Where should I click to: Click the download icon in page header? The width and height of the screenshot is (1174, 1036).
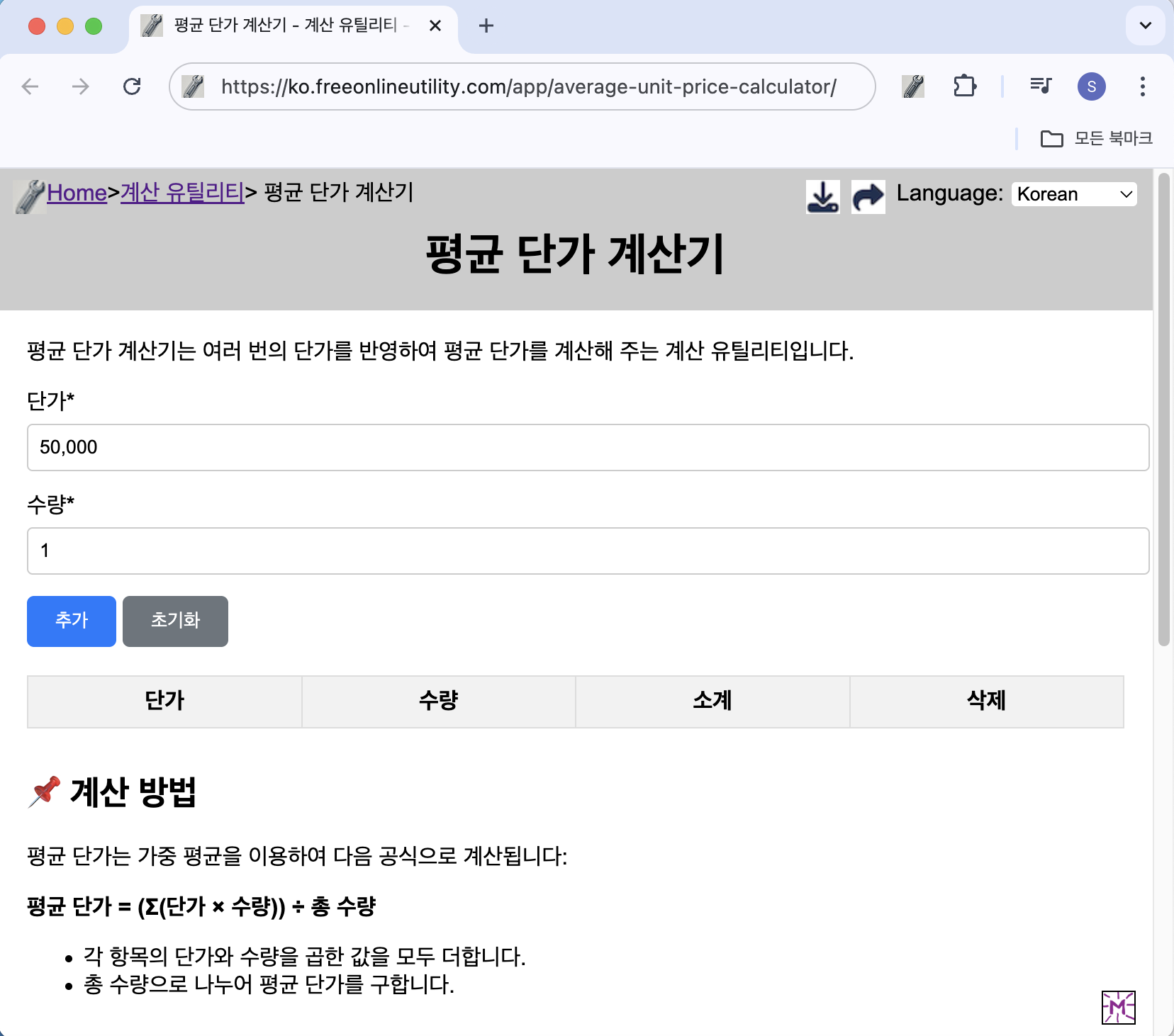[x=822, y=196]
